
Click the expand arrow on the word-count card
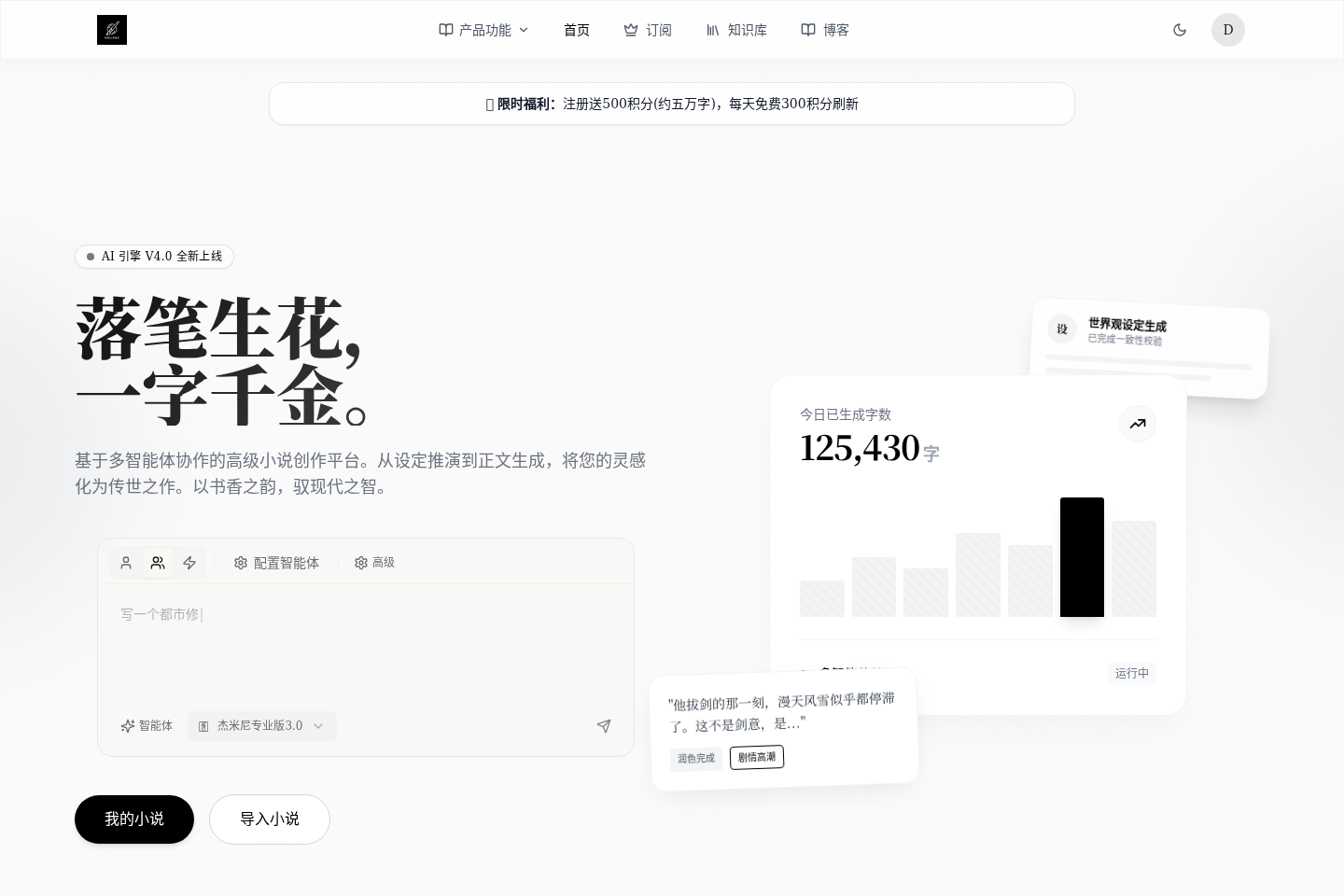pos(1138,424)
